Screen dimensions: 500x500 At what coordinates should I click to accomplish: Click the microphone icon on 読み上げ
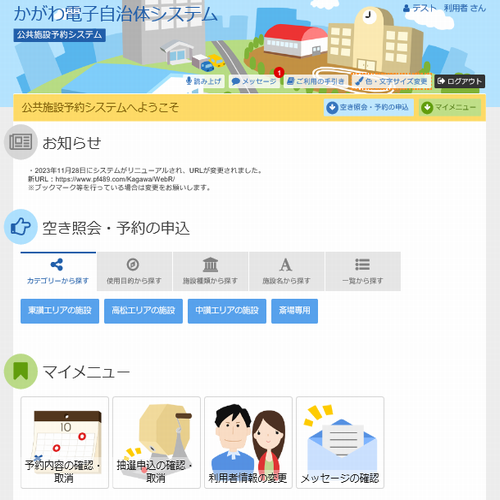(x=189, y=81)
